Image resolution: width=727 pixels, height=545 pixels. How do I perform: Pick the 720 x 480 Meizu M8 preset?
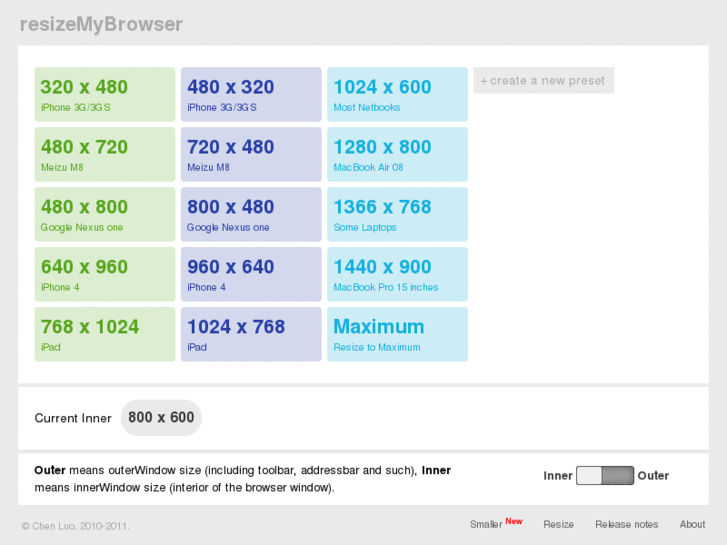pos(251,154)
